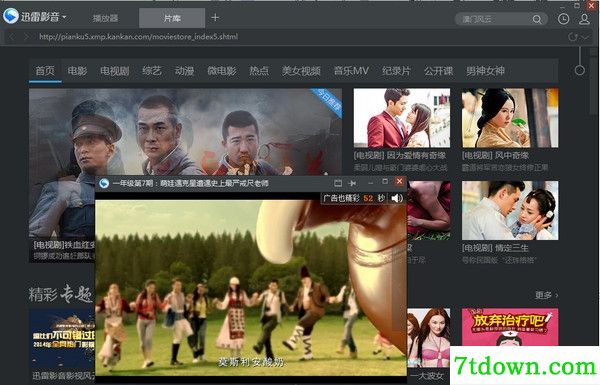Click the [电视剧] 因为爱情有奇缘 title
Viewport: 600px width, 385px height.
[400, 155]
